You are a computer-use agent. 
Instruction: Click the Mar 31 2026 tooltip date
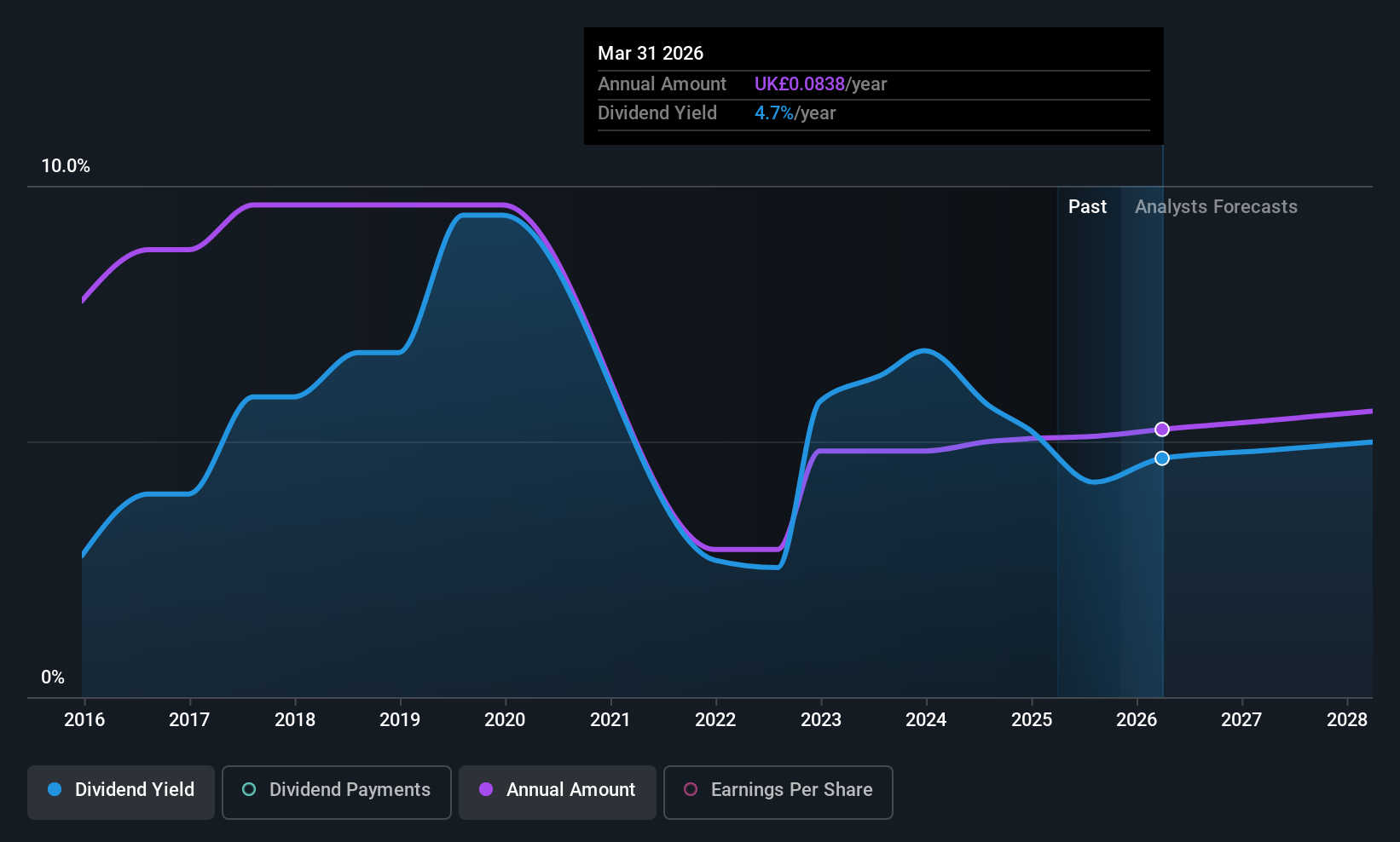click(x=651, y=54)
